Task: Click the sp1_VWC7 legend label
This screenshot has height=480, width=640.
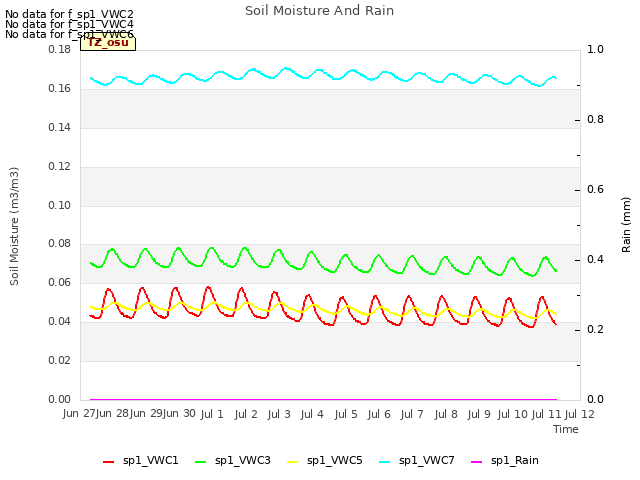Action: point(427,460)
